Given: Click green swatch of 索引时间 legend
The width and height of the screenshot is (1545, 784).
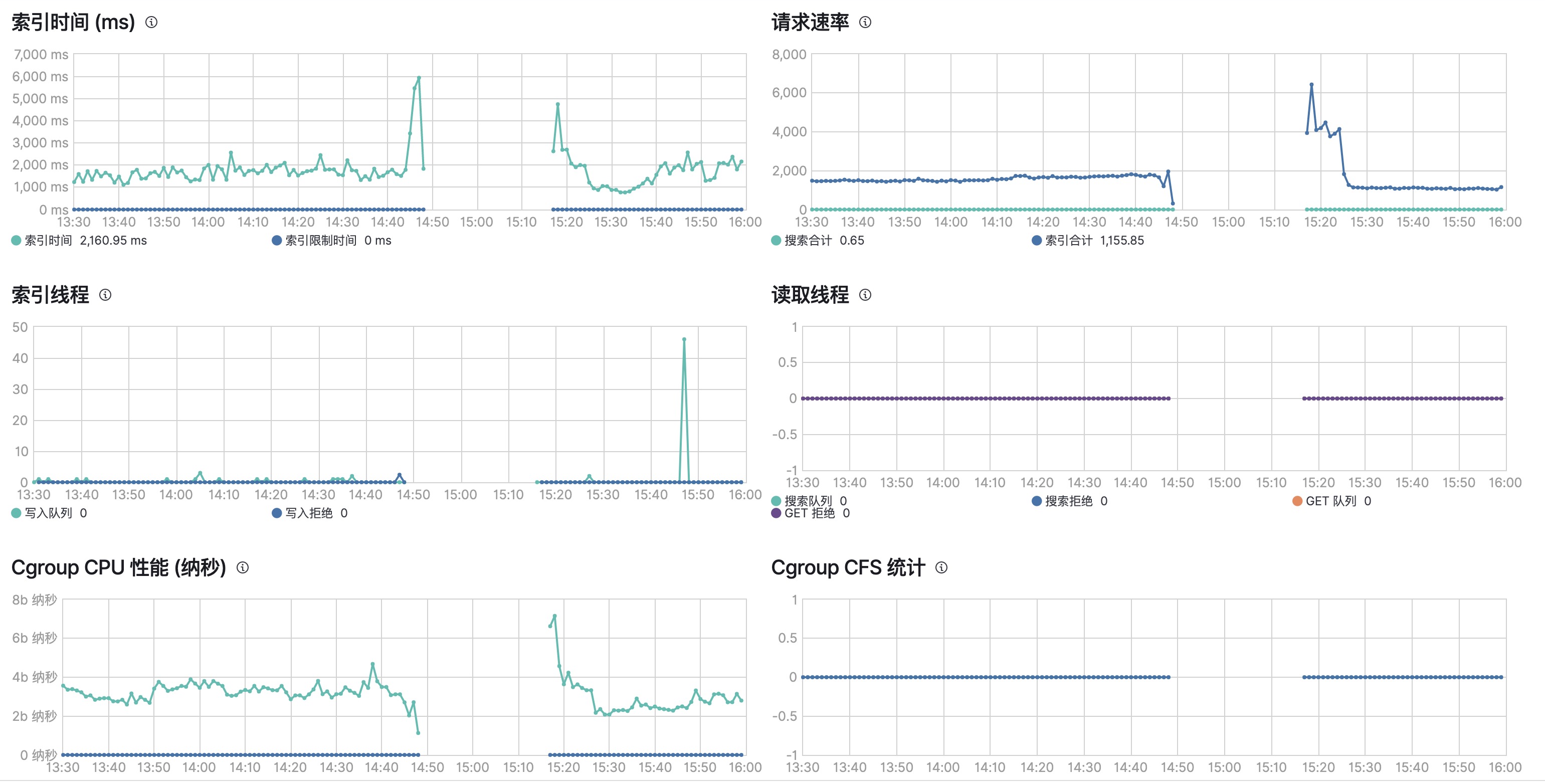Looking at the screenshot, I should tap(16, 241).
